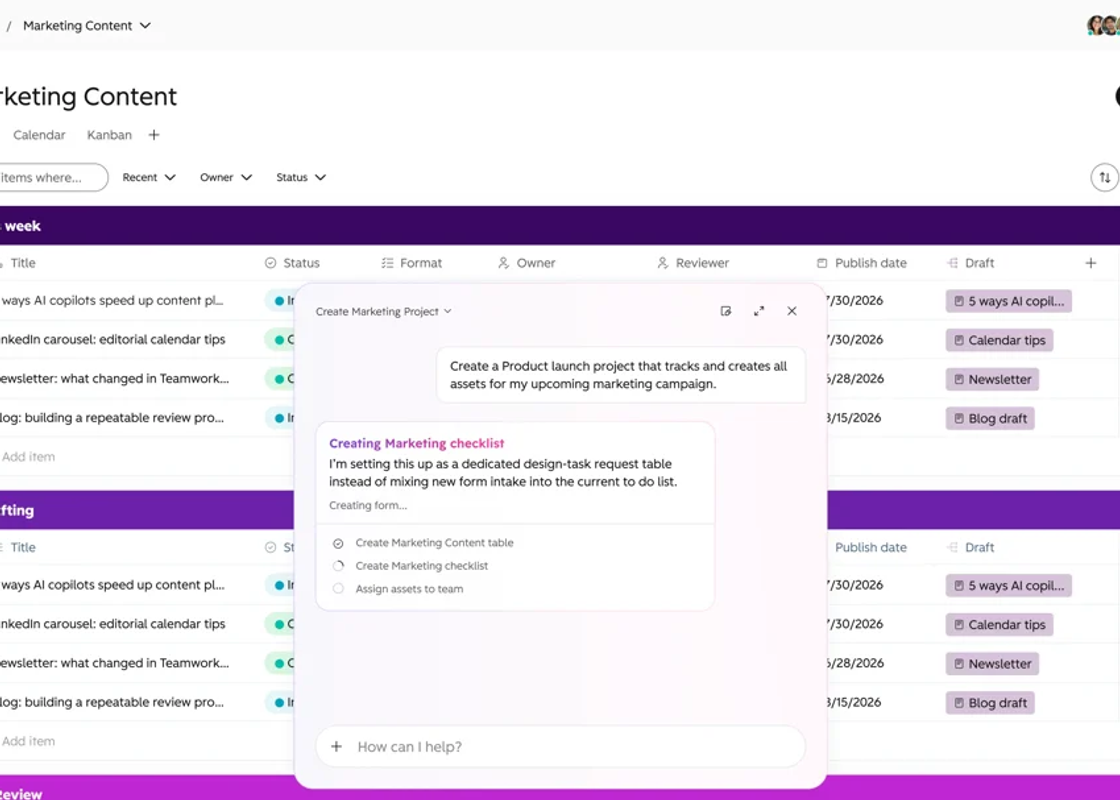Click the How can I help input field
This screenshot has height=800, width=1120.
click(561, 746)
